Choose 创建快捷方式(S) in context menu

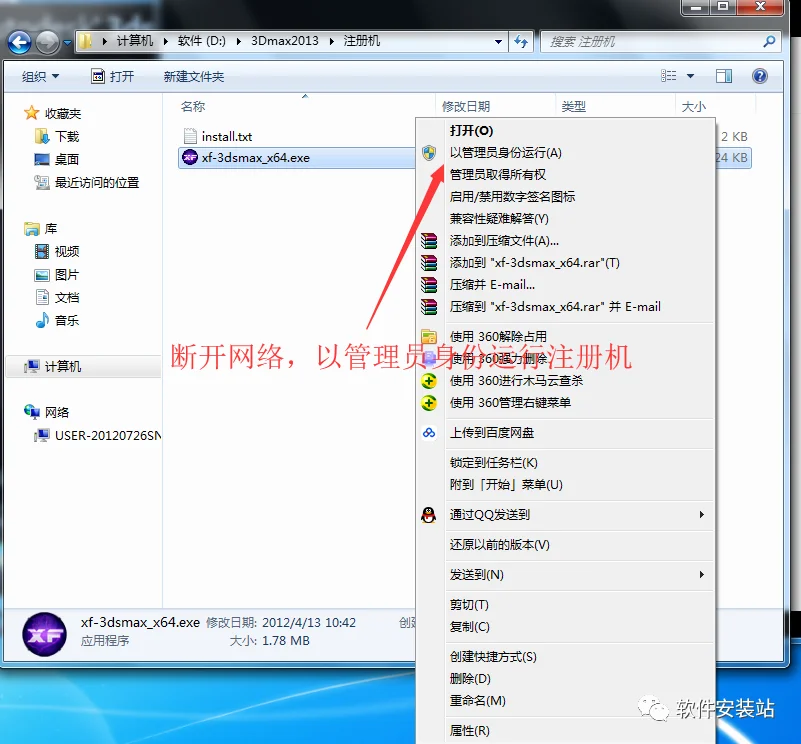pos(566,657)
